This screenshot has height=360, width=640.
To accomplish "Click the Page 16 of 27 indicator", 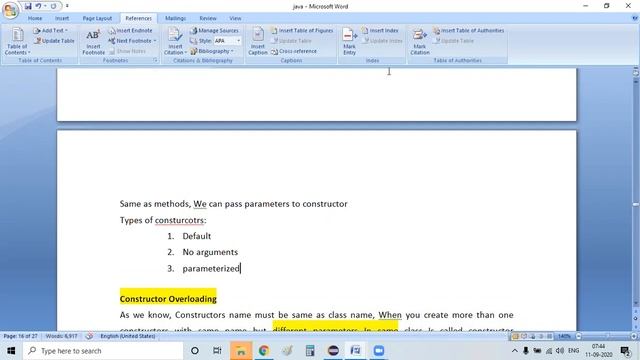I will click(20, 336).
